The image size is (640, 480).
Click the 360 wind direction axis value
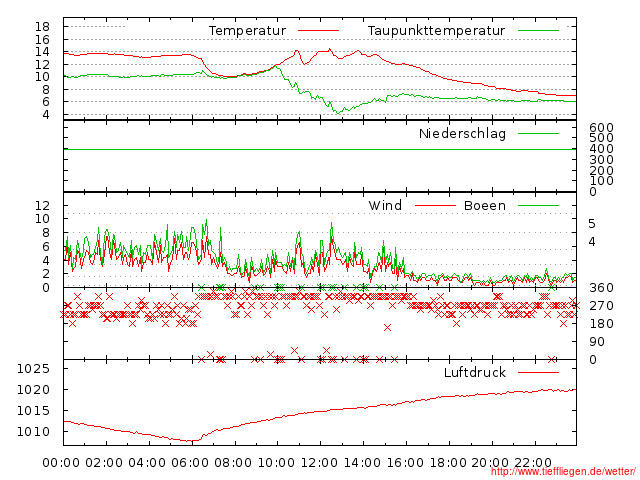(601, 288)
